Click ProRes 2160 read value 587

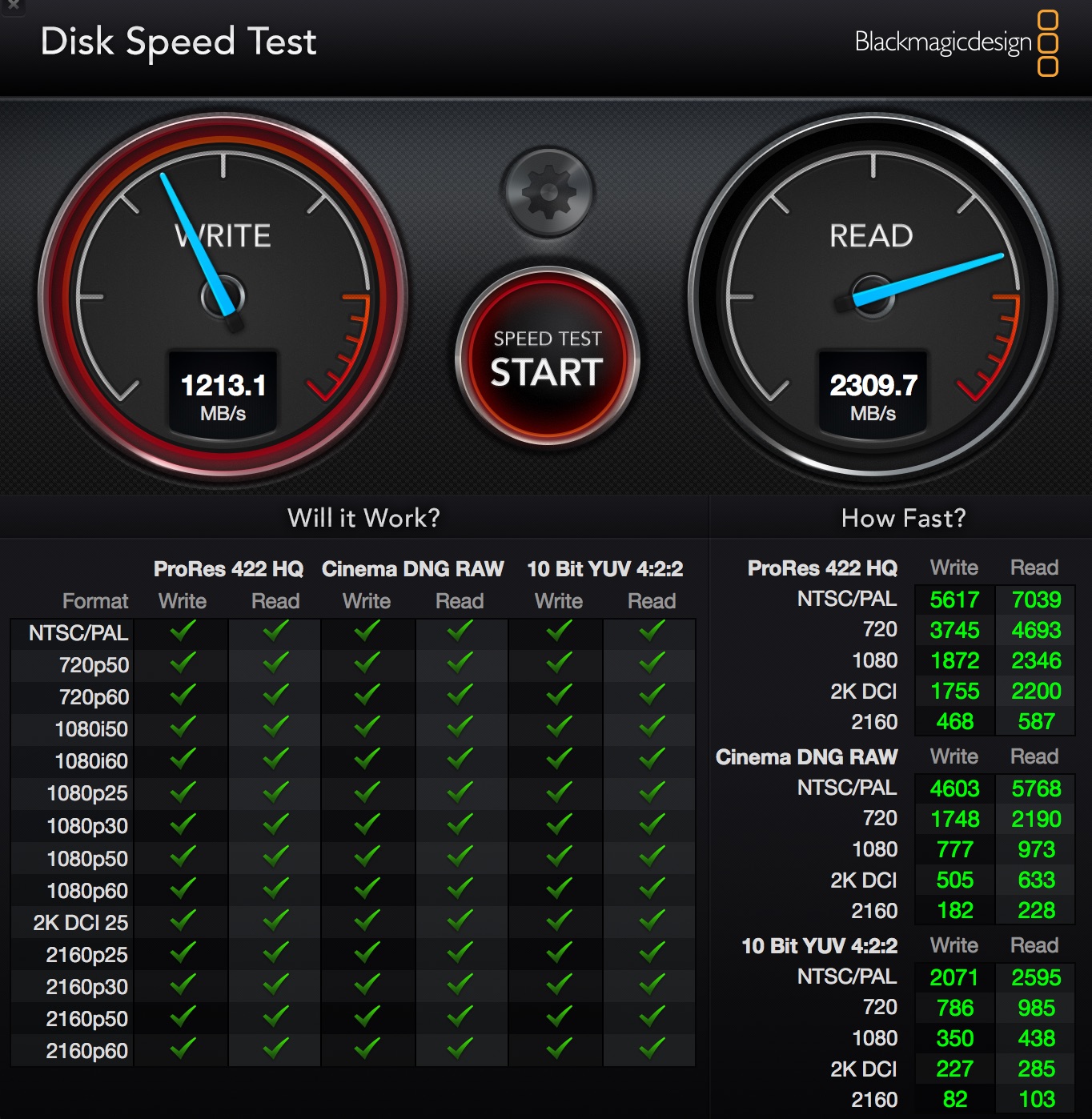[1036, 721]
